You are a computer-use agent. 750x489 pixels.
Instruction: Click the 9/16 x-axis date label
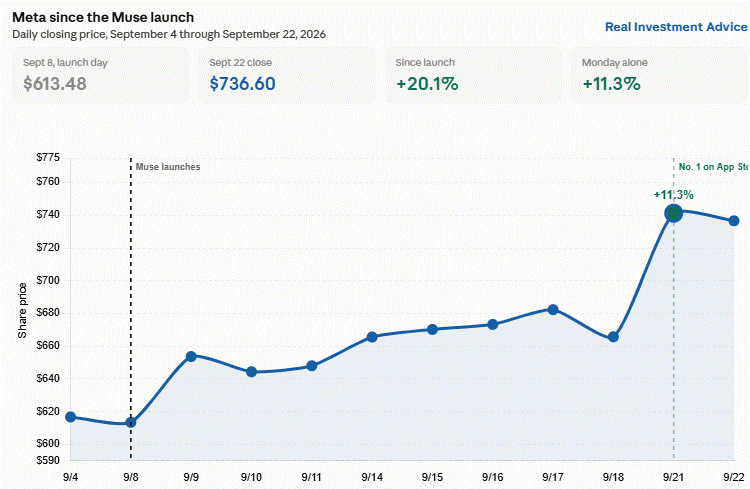[493, 477]
